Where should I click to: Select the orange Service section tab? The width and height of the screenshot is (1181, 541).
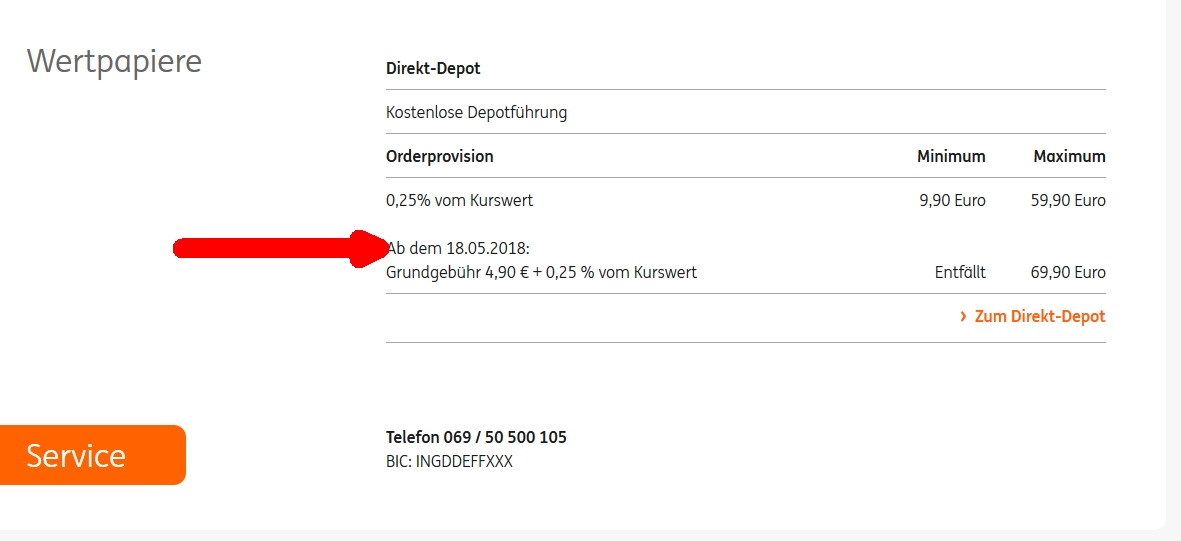coord(92,455)
